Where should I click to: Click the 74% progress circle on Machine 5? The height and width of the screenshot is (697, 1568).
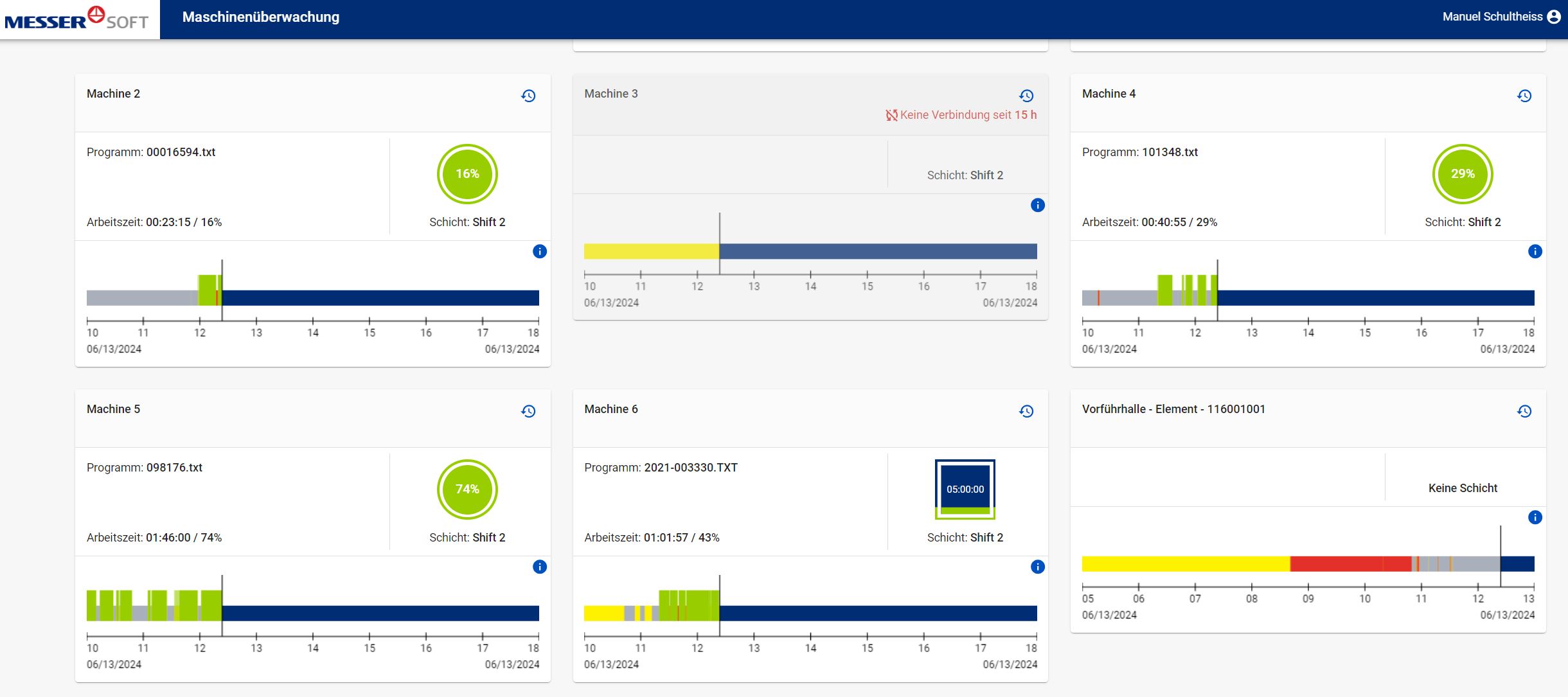tap(468, 489)
